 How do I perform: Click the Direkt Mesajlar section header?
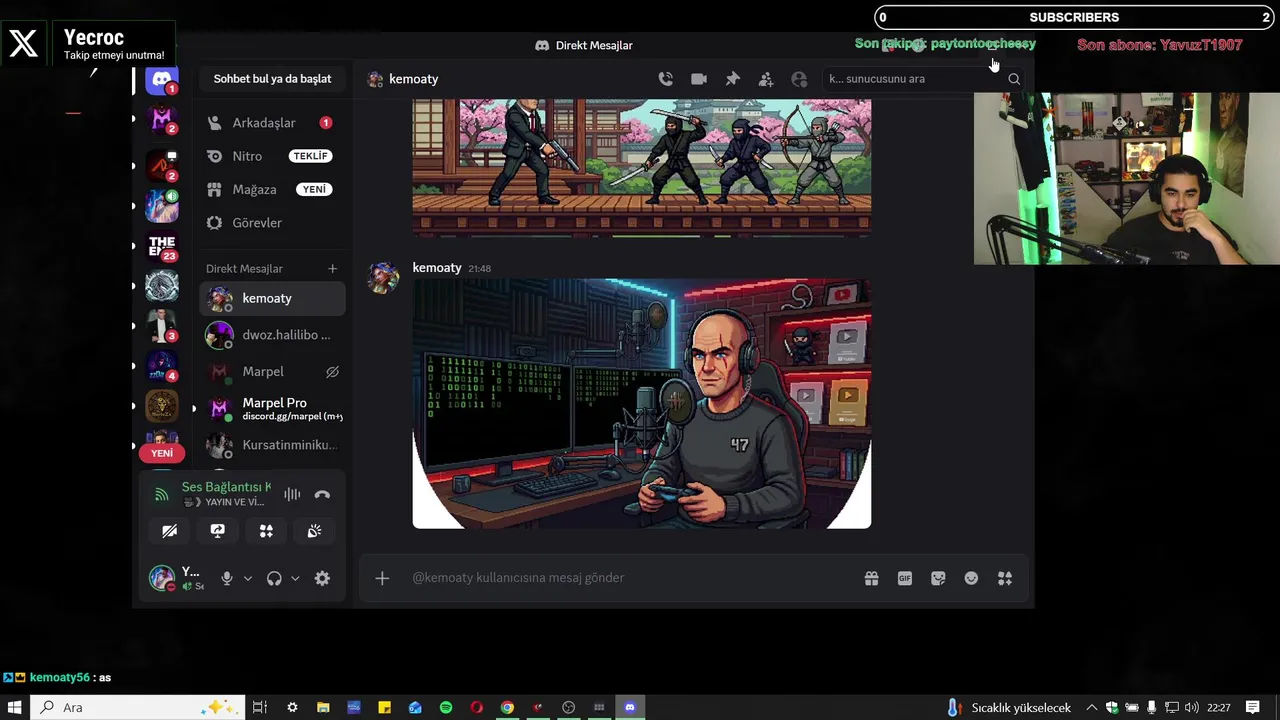tap(244, 268)
